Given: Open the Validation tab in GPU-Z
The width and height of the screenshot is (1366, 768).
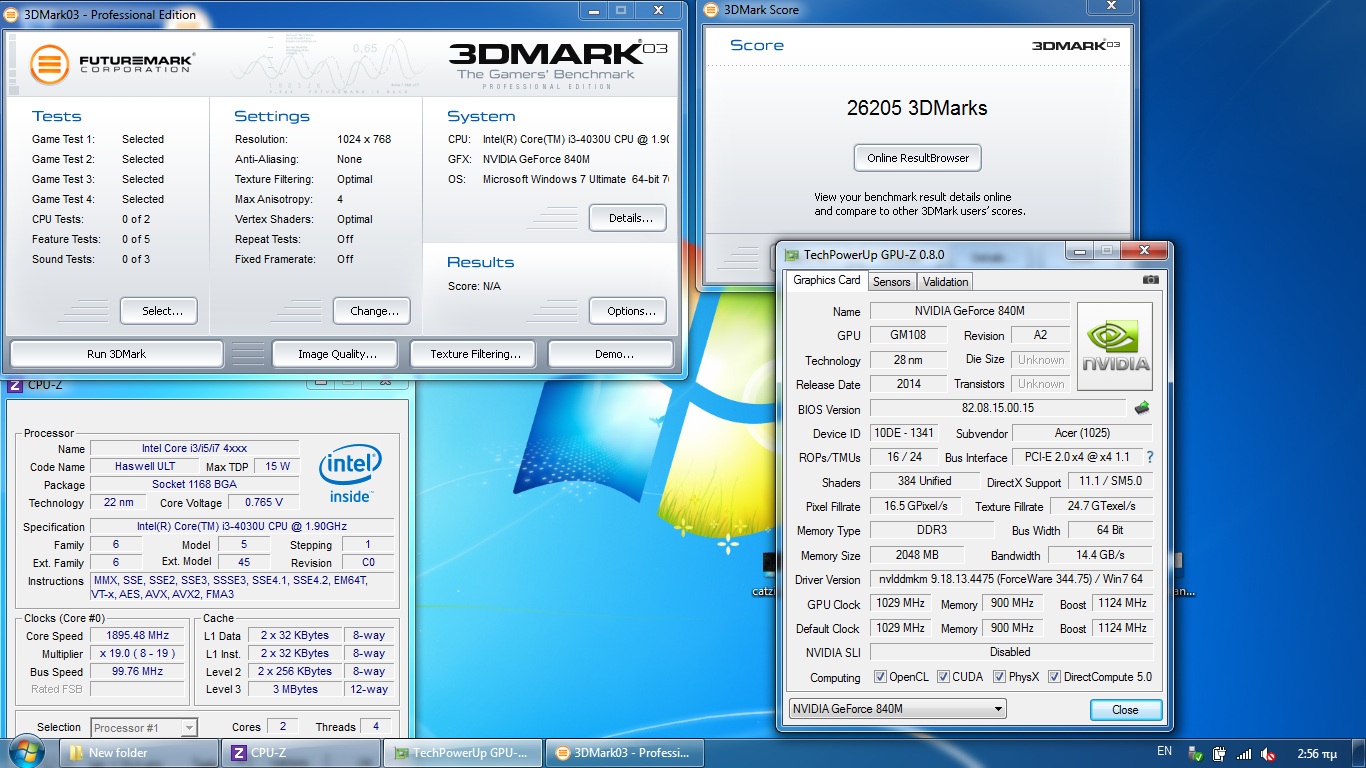Looking at the screenshot, I should (945, 282).
